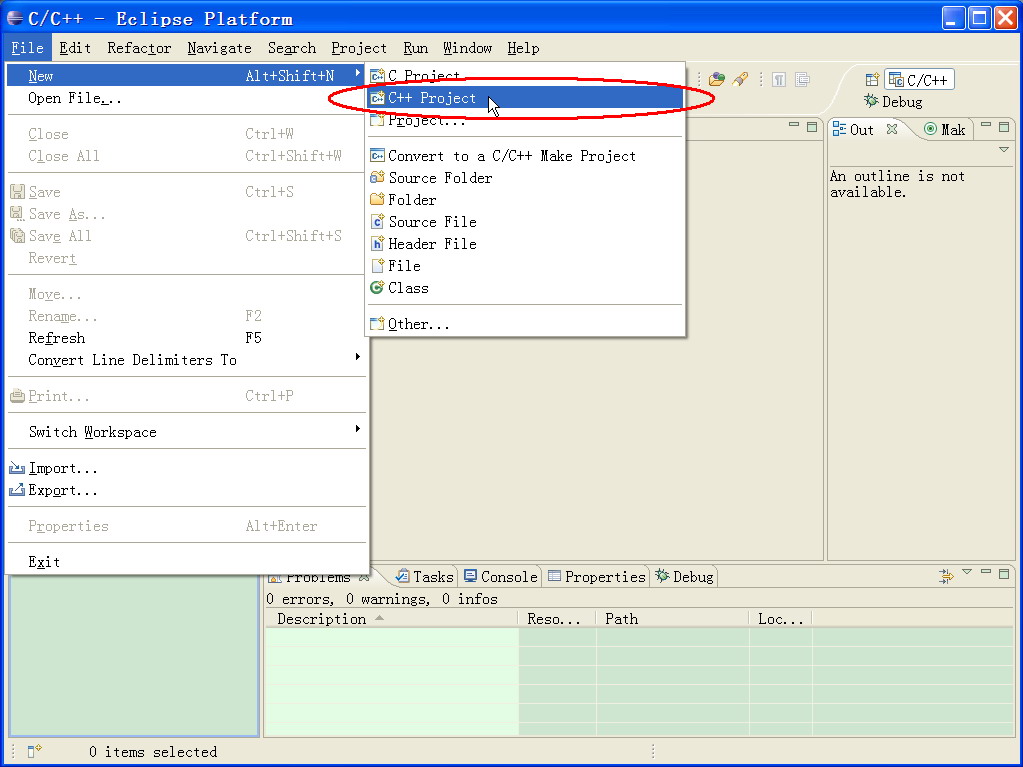Maximize the Problems panel

(1004, 574)
